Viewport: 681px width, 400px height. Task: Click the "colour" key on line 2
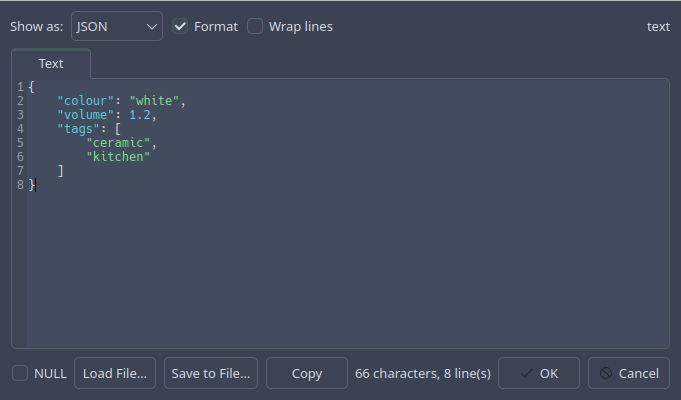(x=86, y=101)
